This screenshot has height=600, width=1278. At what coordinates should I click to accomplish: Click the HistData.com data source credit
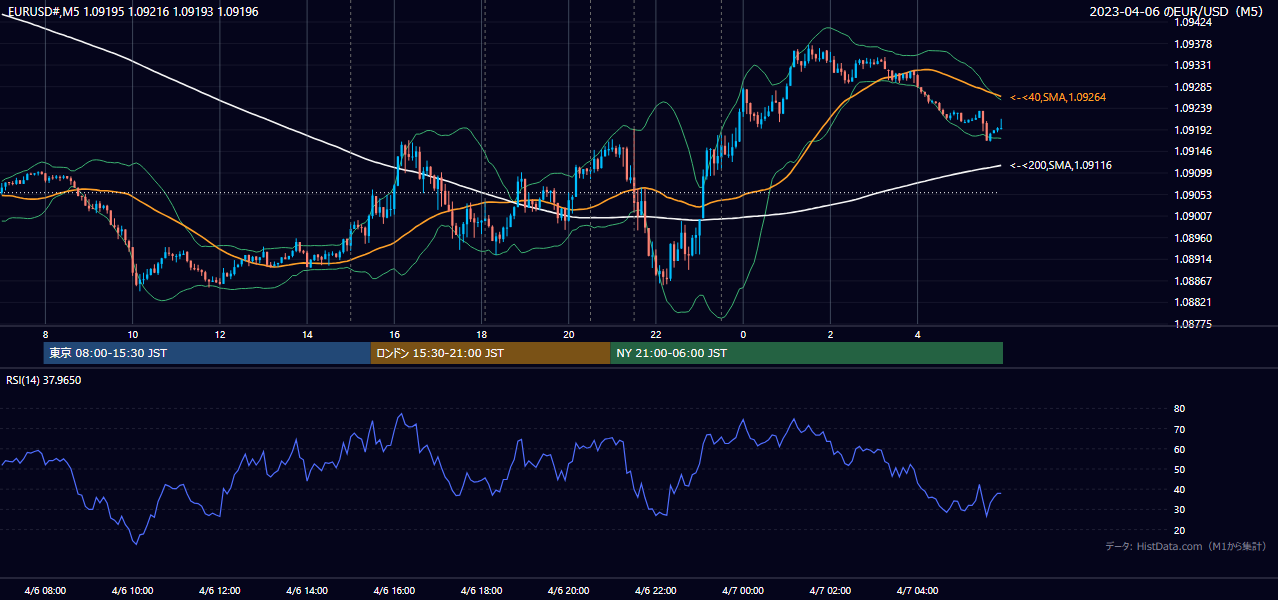(x=1185, y=546)
